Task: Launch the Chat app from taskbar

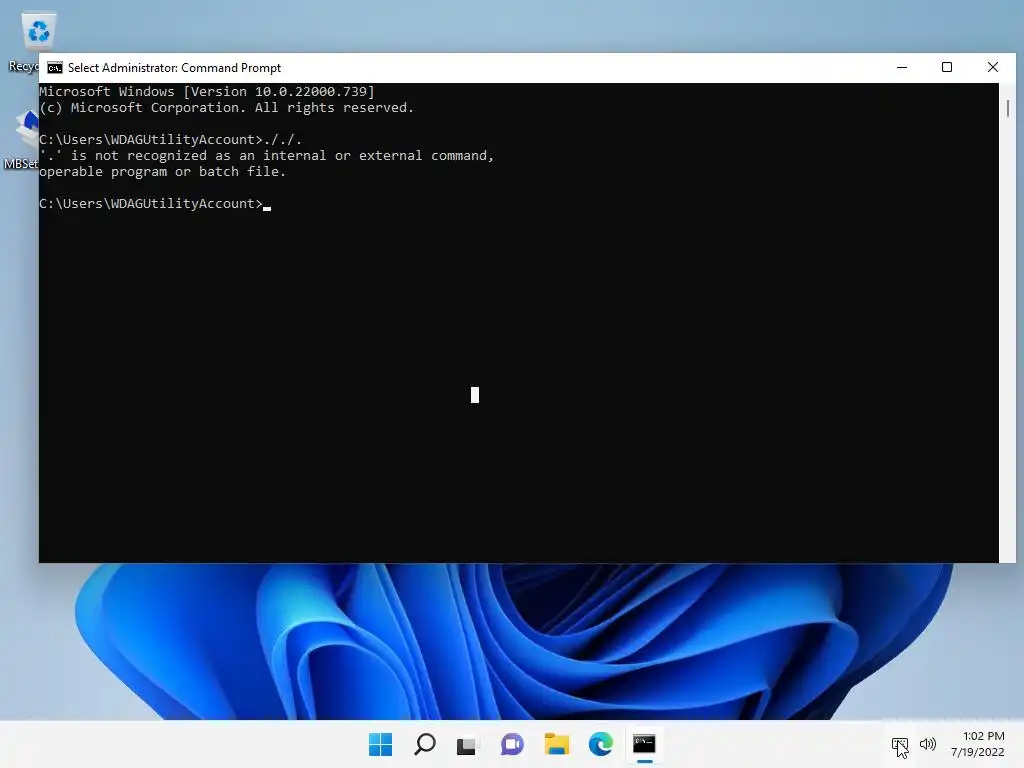Action: click(x=512, y=744)
